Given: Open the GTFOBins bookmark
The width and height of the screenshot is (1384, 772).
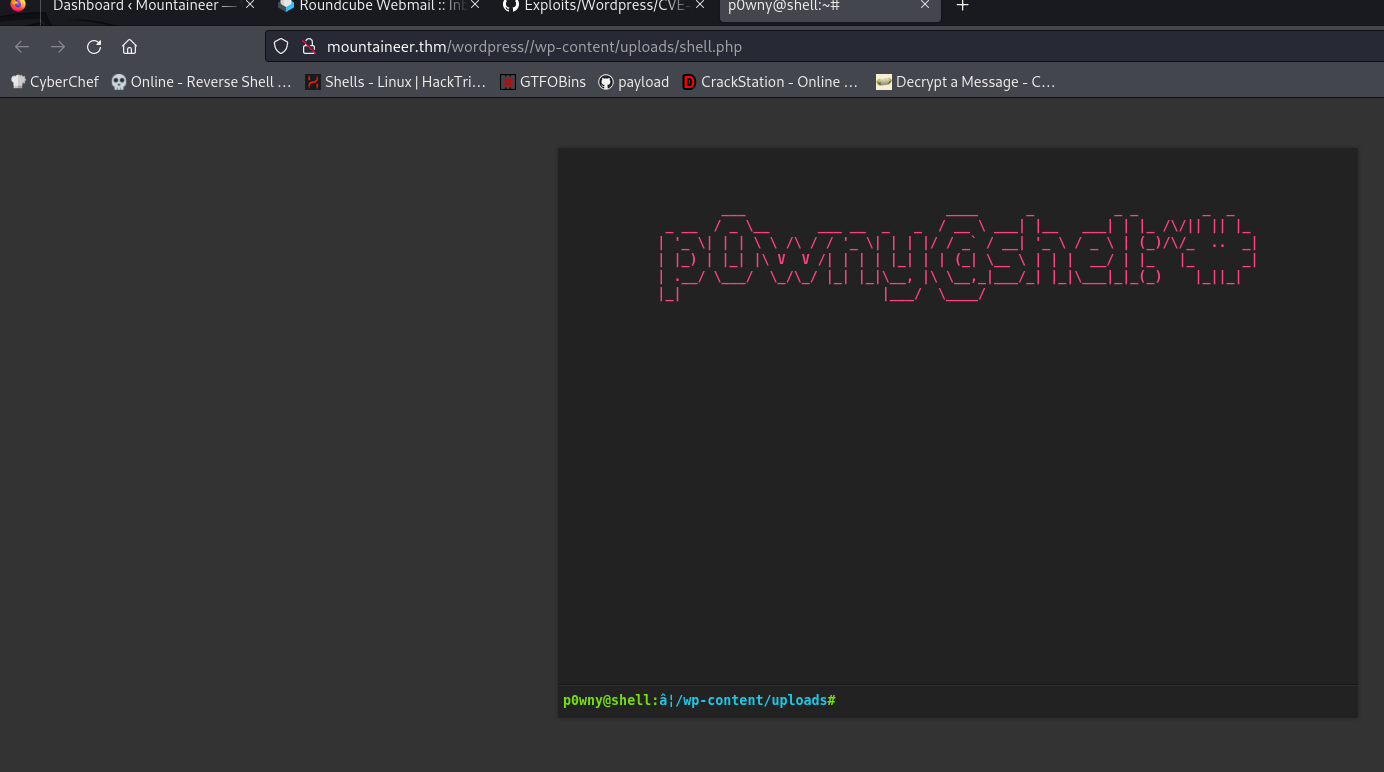Looking at the screenshot, I should (543, 82).
